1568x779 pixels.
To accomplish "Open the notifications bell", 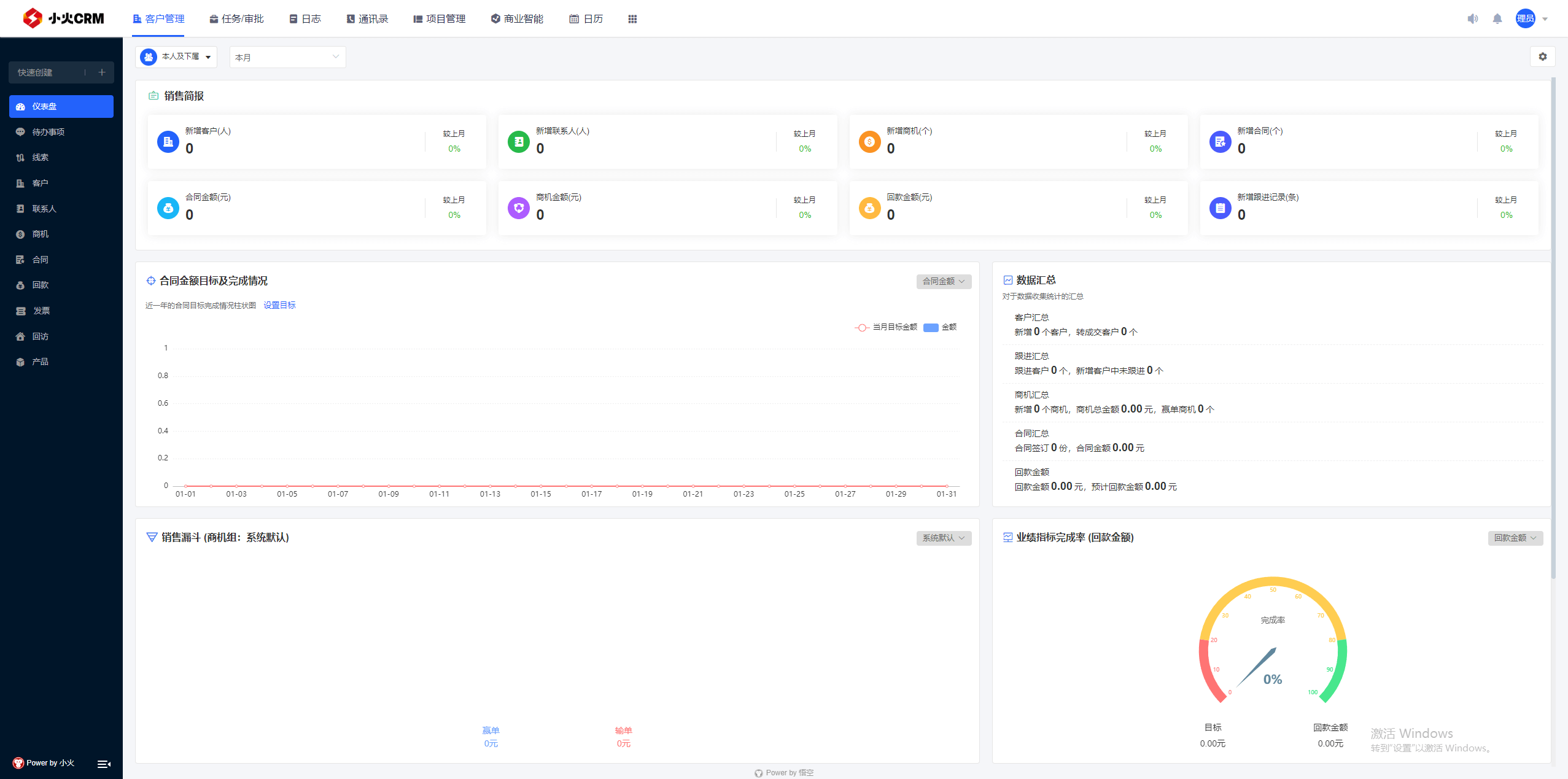I will point(1497,18).
